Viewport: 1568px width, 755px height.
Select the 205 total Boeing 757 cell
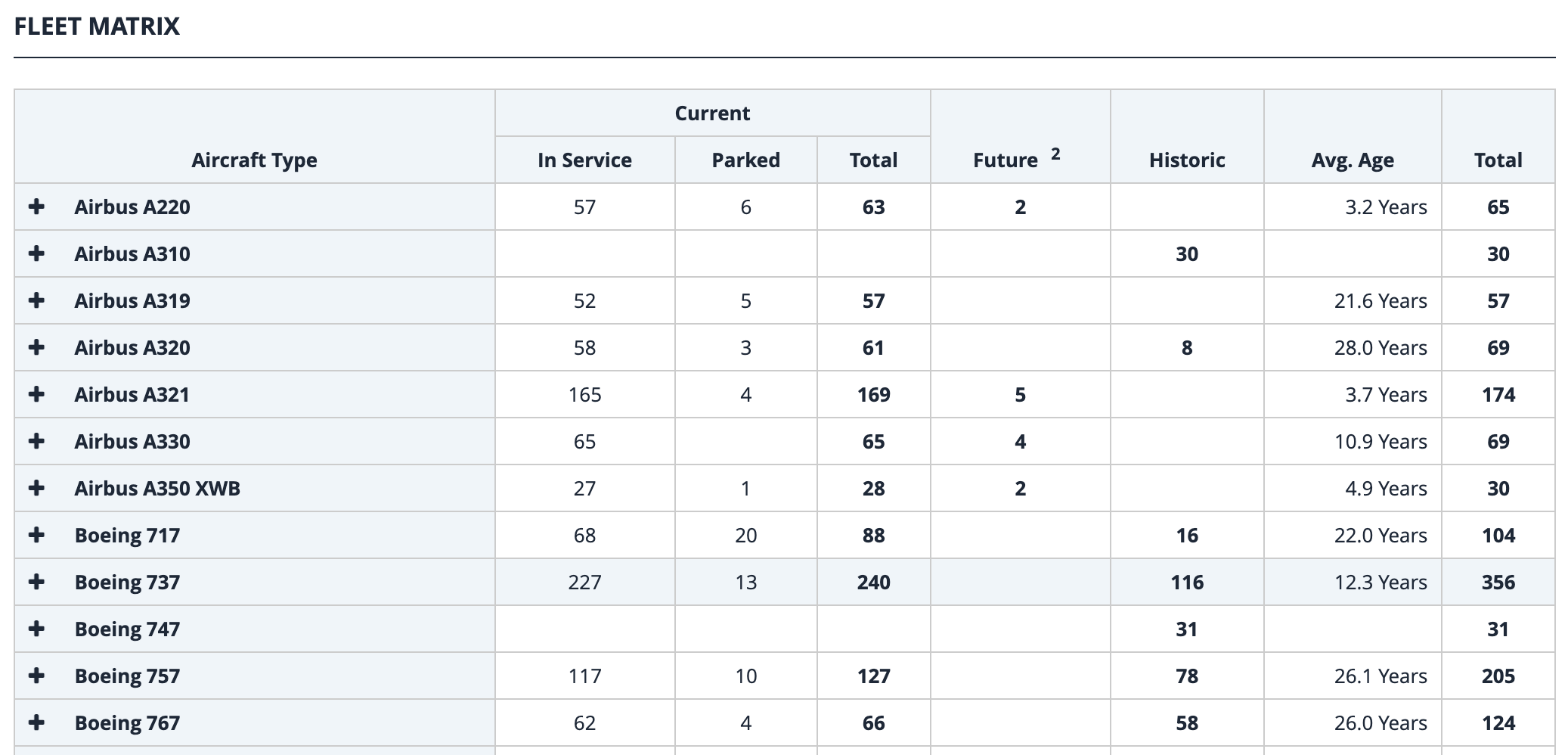click(x=1498, y=676)
